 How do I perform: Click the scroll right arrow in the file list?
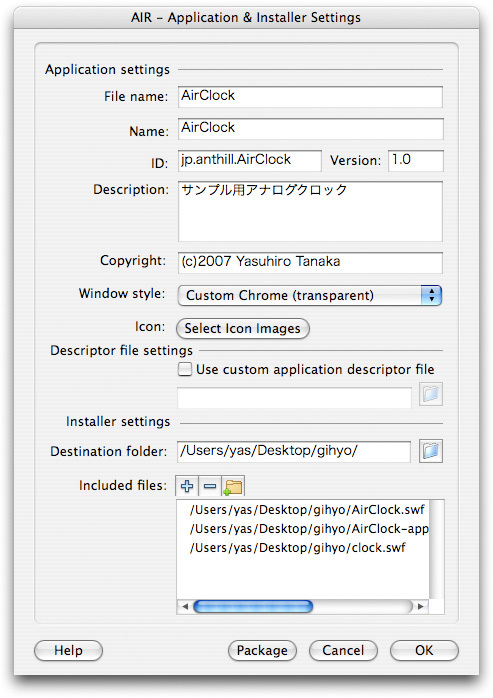420,606
